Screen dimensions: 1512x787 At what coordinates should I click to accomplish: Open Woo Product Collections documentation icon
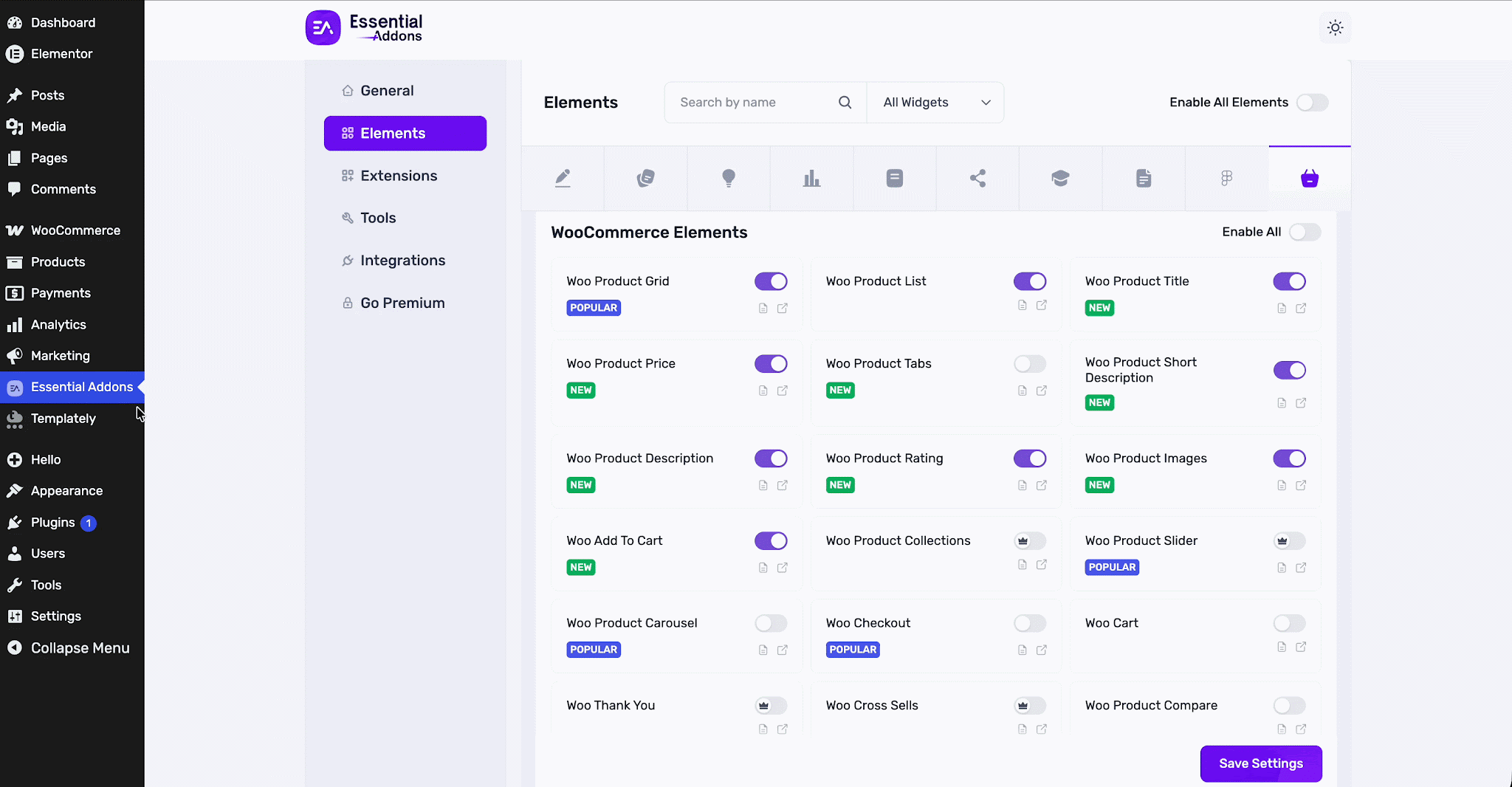point(1023,565)
